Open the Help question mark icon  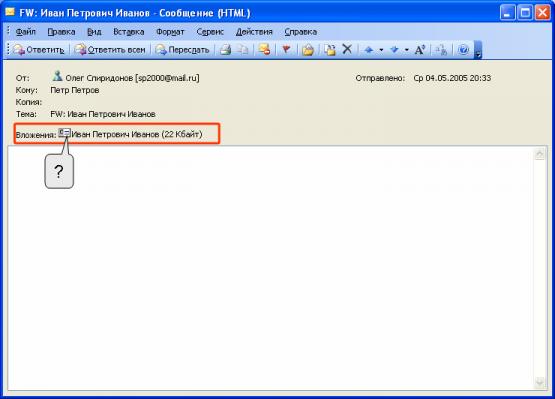click(463, 50)
